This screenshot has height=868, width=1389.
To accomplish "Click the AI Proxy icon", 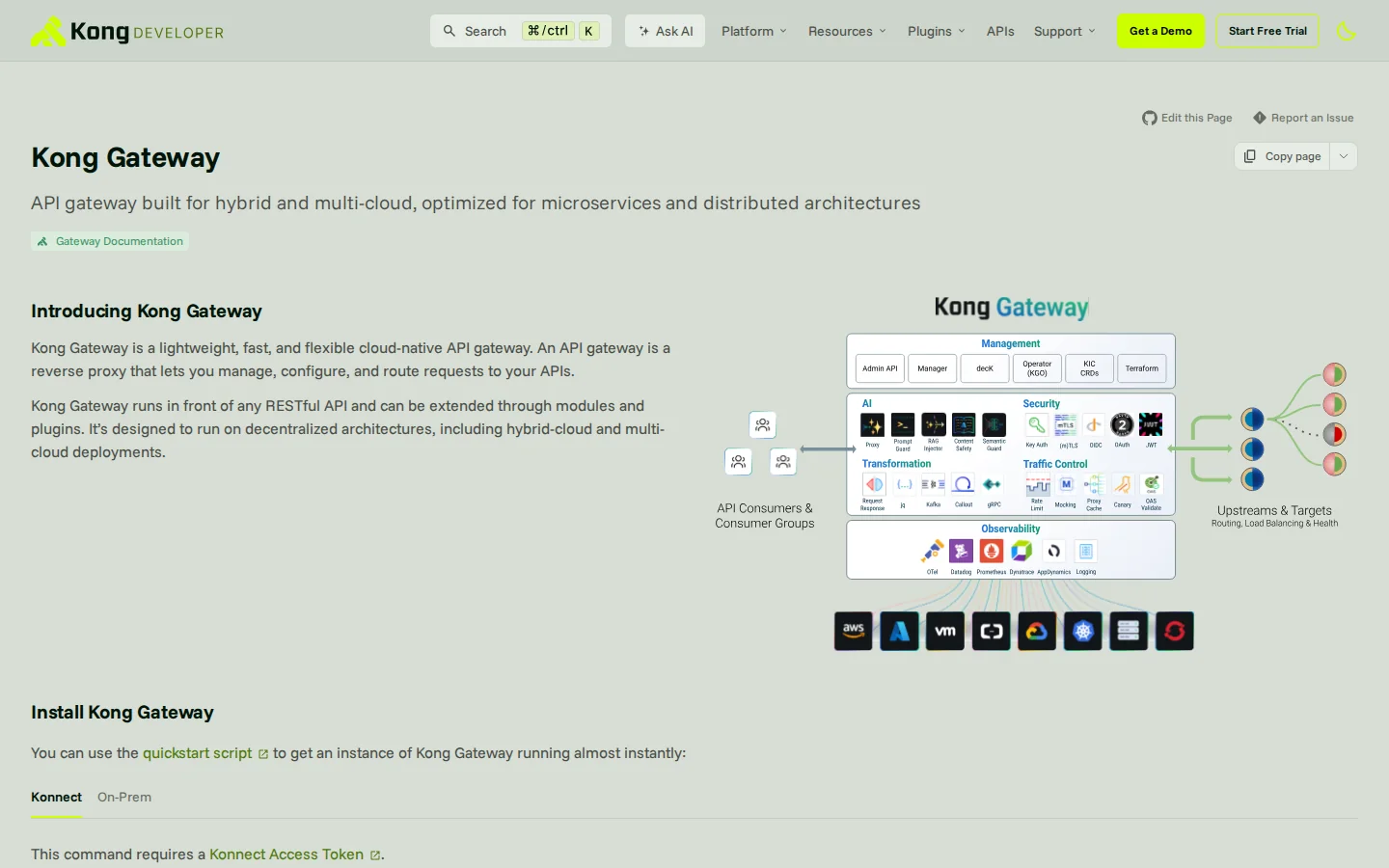I will 872,425.
